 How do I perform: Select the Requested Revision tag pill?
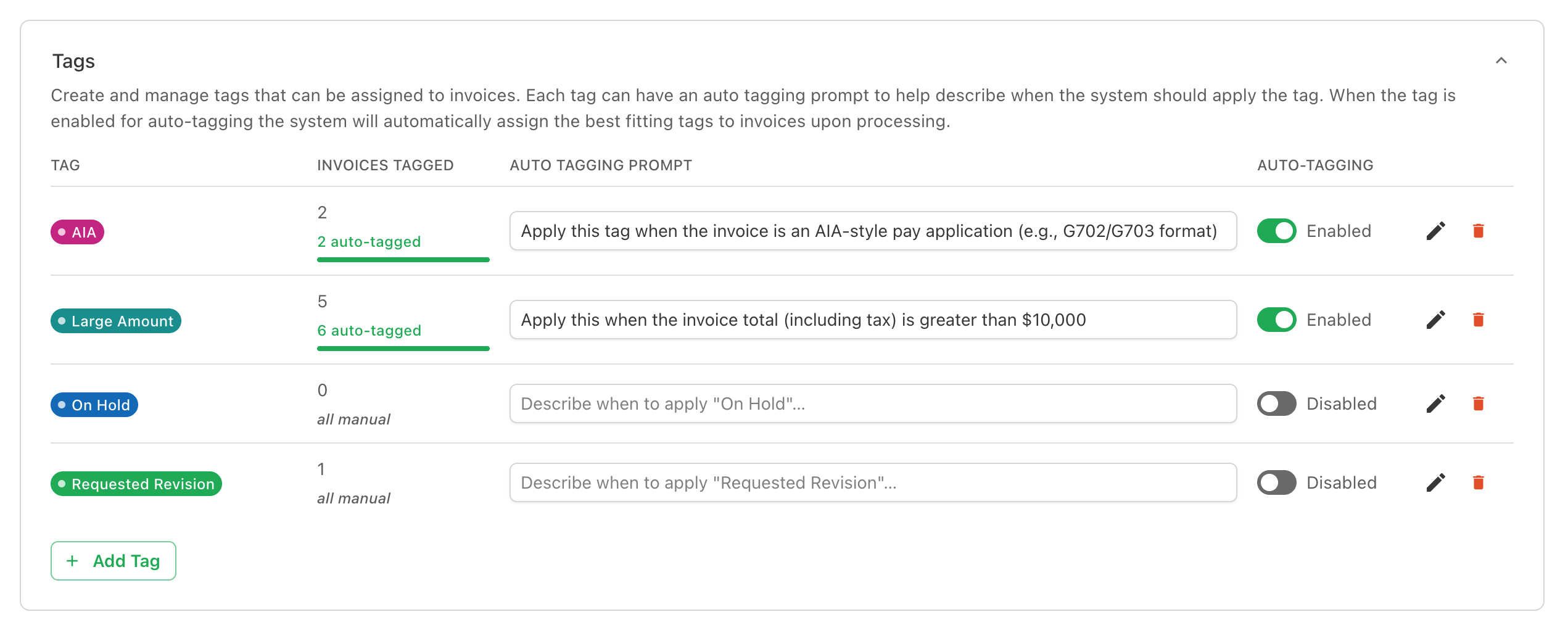pyautogui.click(x=136, y=484)
